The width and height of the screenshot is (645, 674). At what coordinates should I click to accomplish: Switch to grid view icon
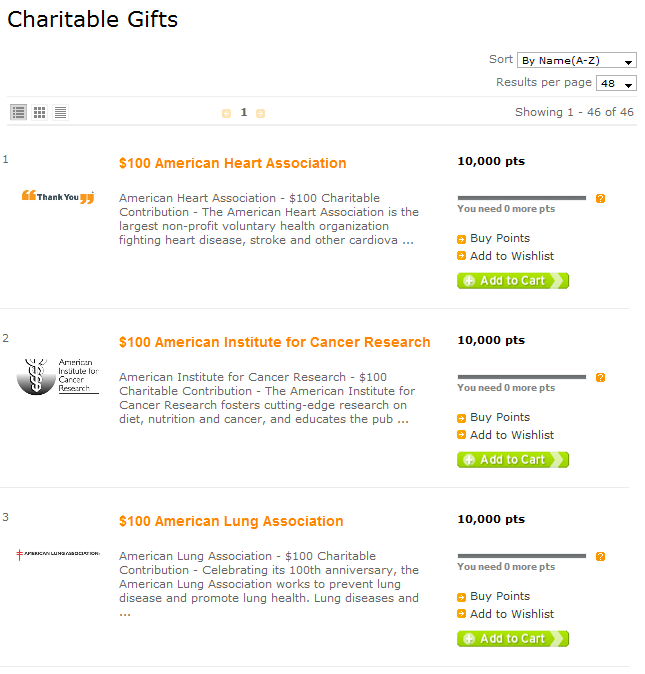[x=40, y=113]
